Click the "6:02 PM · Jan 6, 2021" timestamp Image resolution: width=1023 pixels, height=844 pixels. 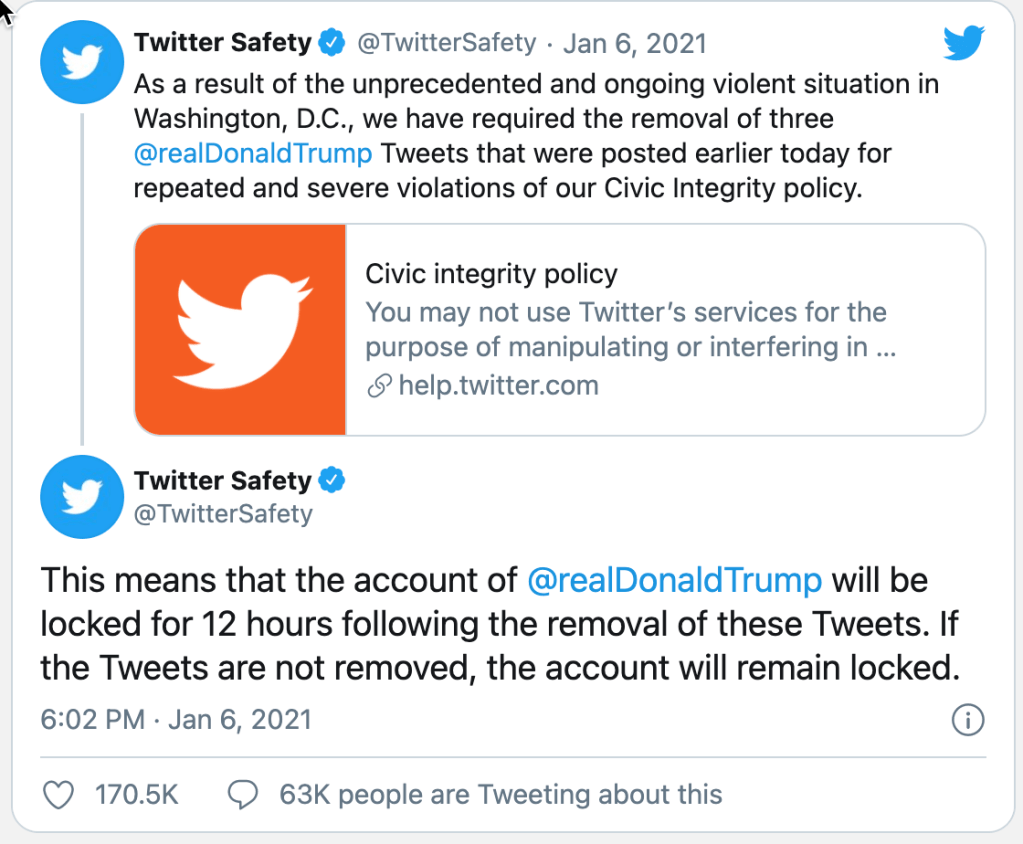point(176,719)
